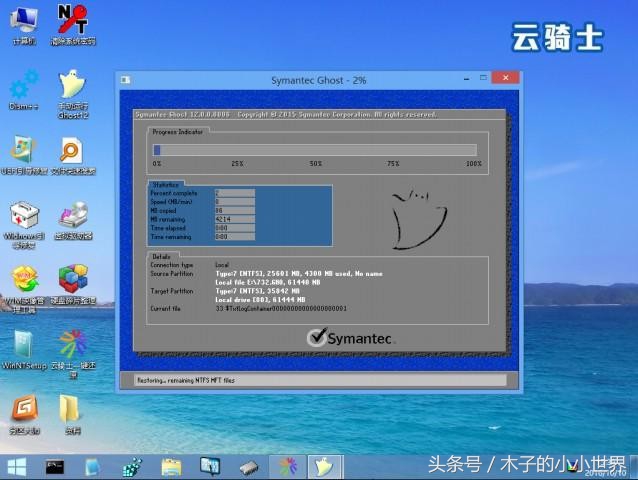Click the 'Source Partition' details label
638x480 pixels.
[172, 274]
